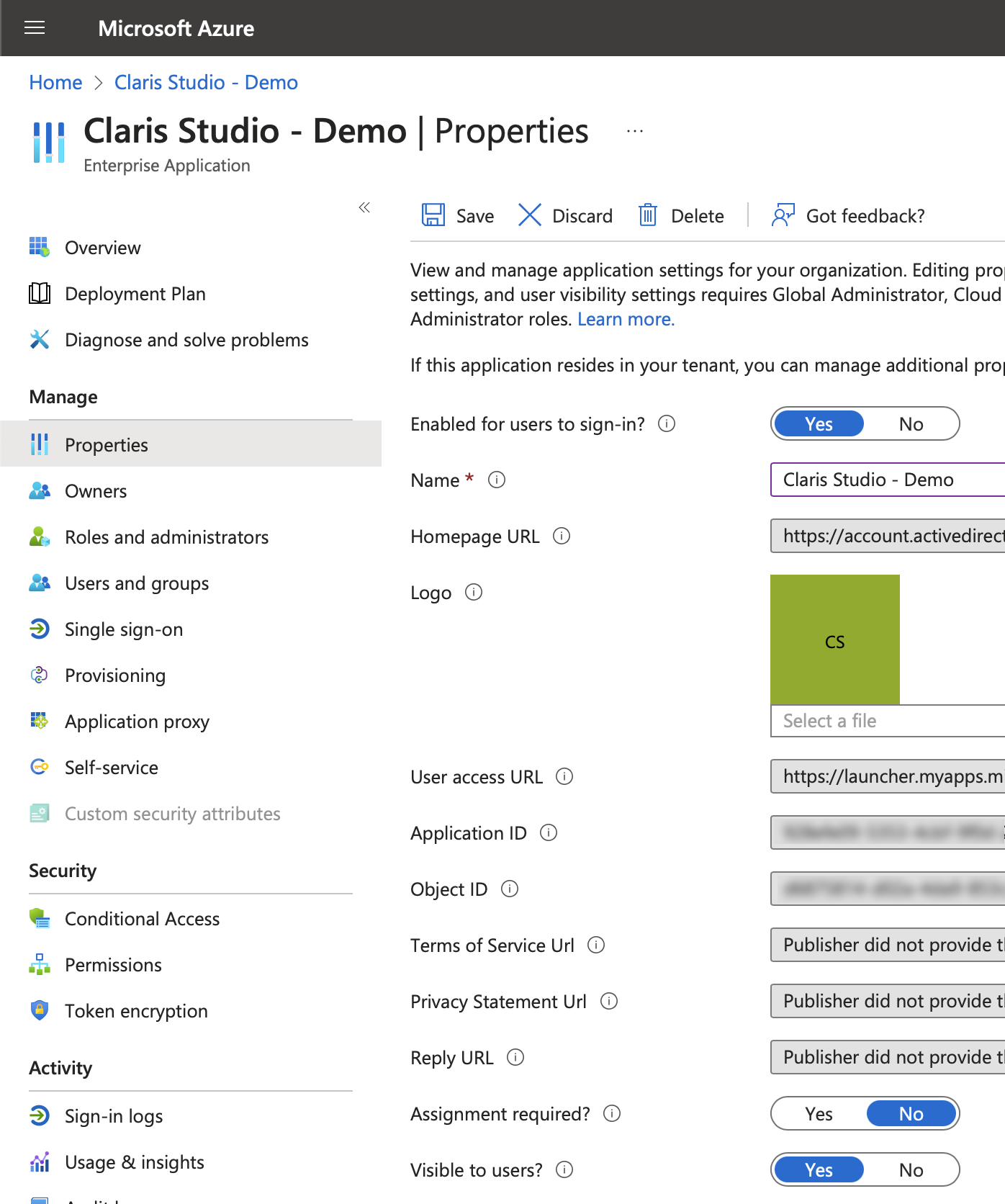Open the hamburger portal menu
The height and width of the screenshot is (1204, 1005).
pyautogui.click(x=35, y=28)
